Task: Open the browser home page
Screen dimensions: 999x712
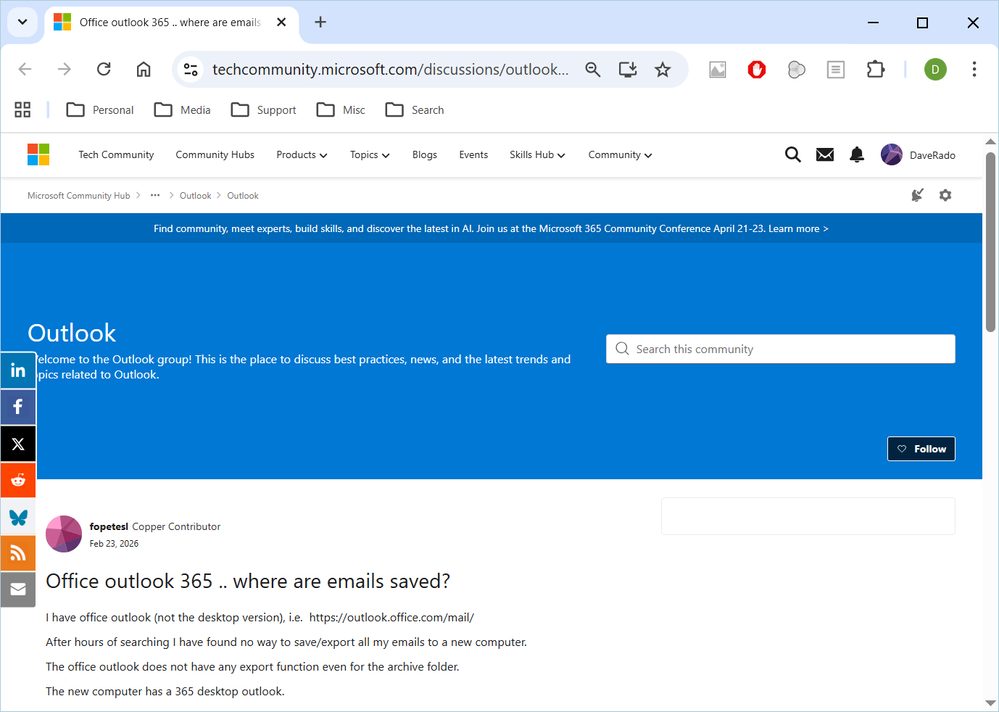Action: click(x=143, y=69)
